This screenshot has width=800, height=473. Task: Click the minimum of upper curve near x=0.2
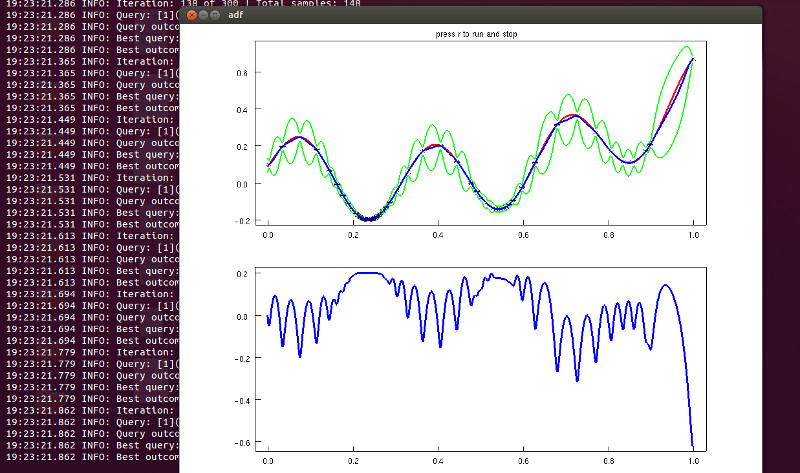(370, 218)
